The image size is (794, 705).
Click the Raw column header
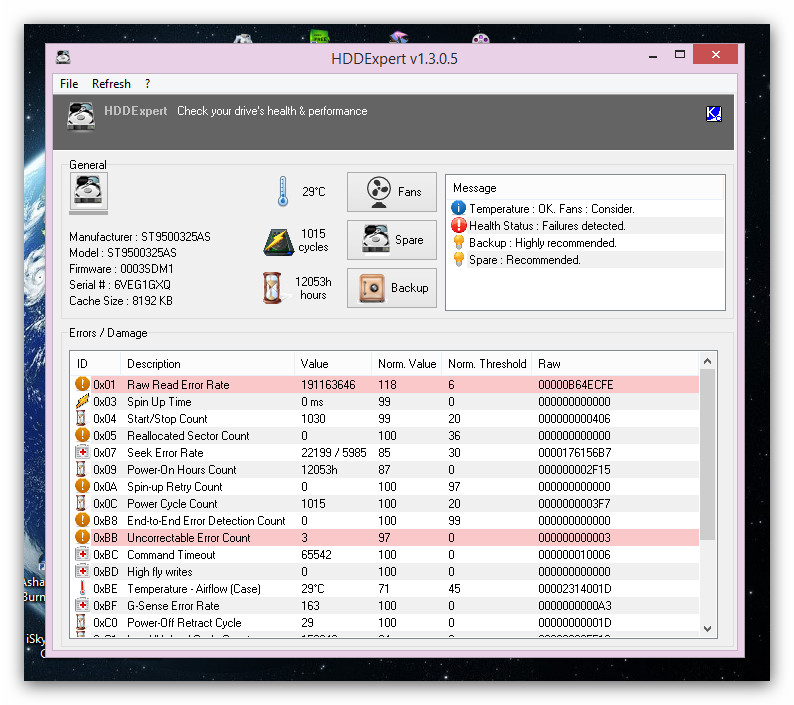[615, 364]
